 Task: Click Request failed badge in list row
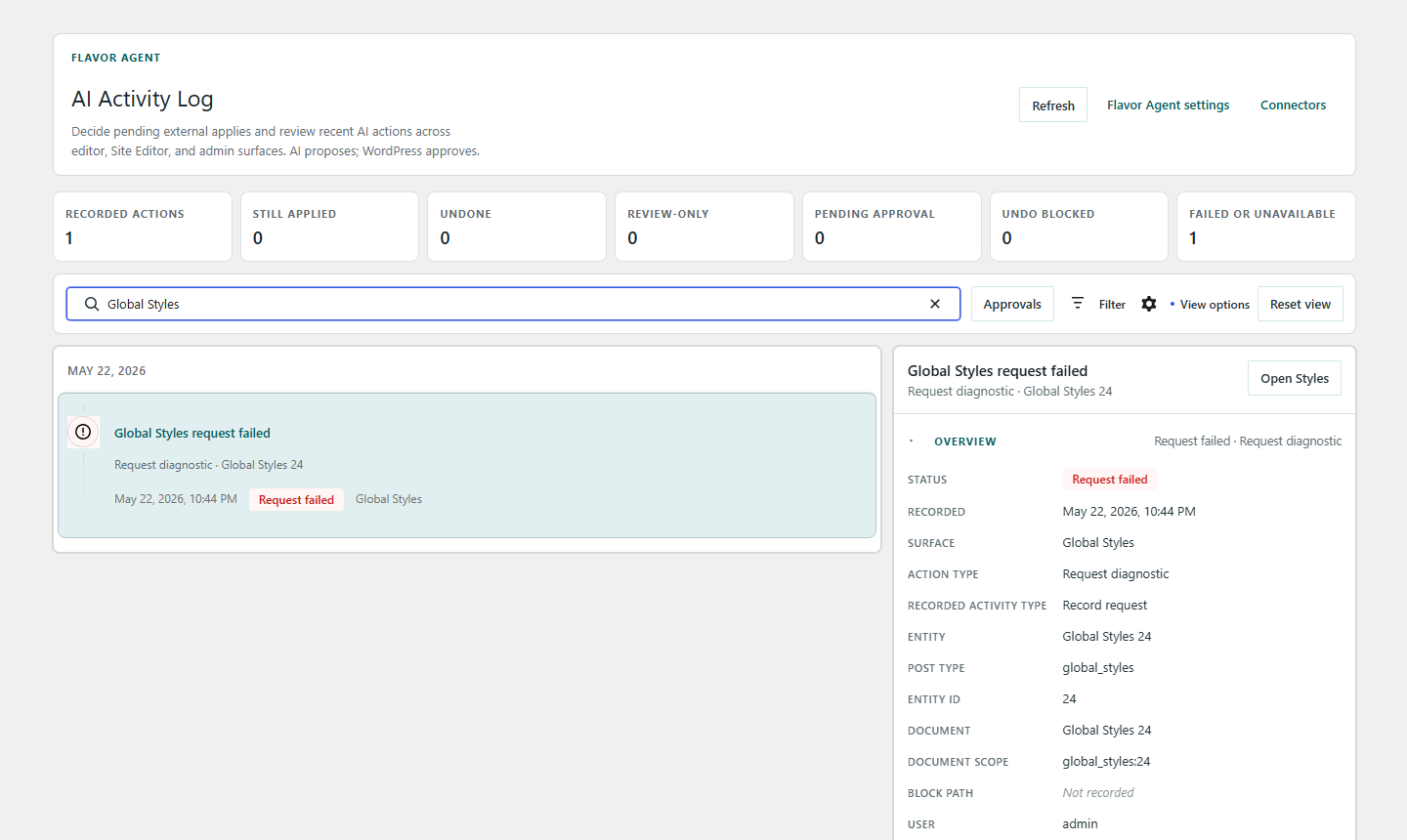tap(296, 499)
